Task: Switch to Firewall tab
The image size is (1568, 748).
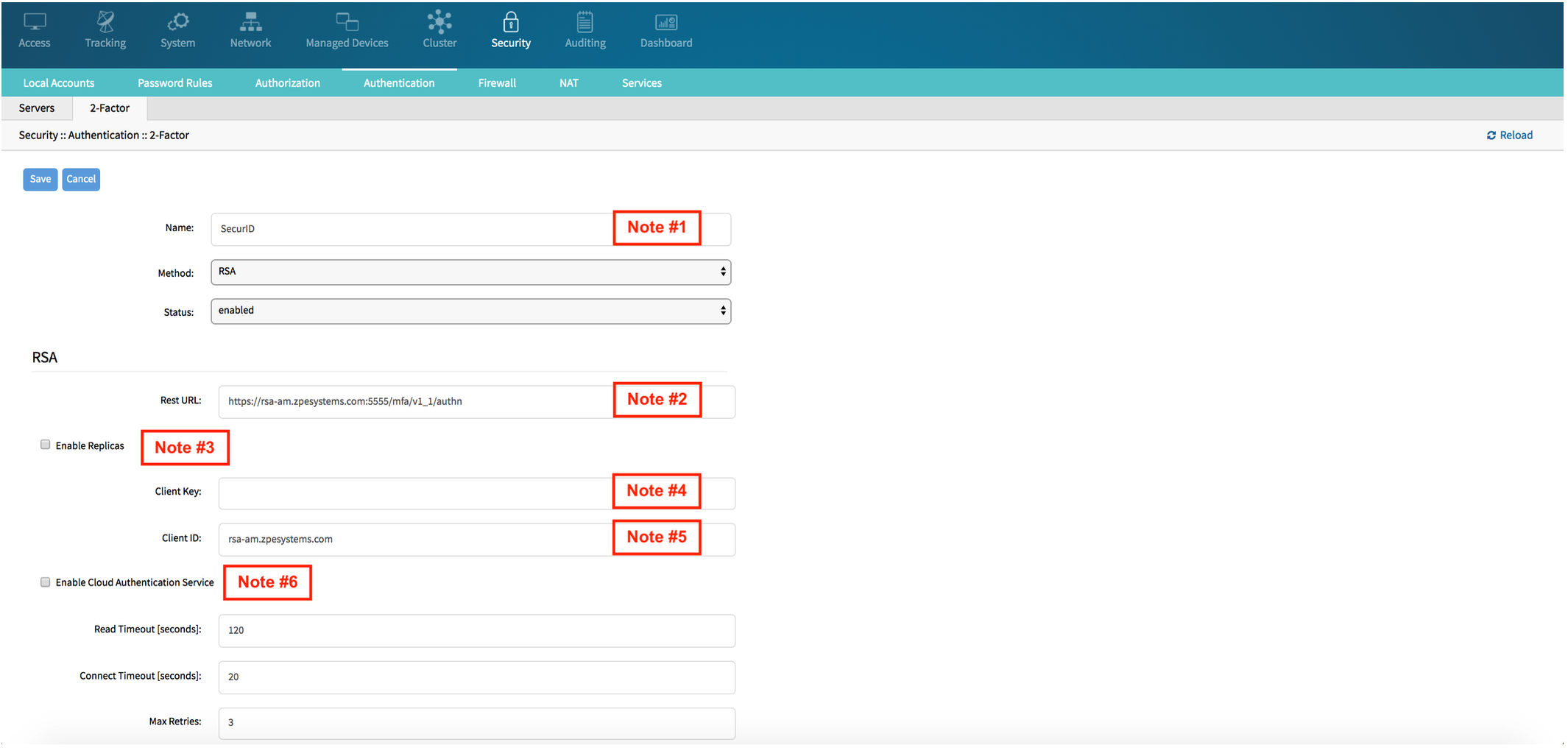Action: (x=498, y=83)
